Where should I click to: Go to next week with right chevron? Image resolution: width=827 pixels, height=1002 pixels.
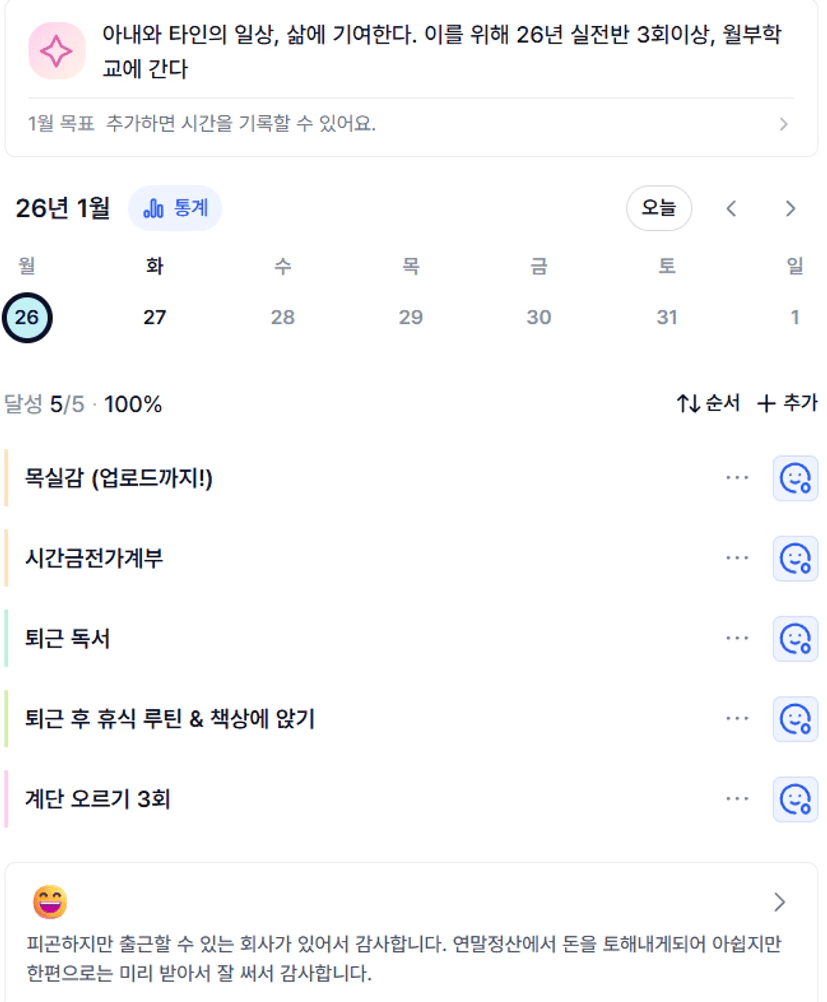pyautogui.click(x=790, y=208)
